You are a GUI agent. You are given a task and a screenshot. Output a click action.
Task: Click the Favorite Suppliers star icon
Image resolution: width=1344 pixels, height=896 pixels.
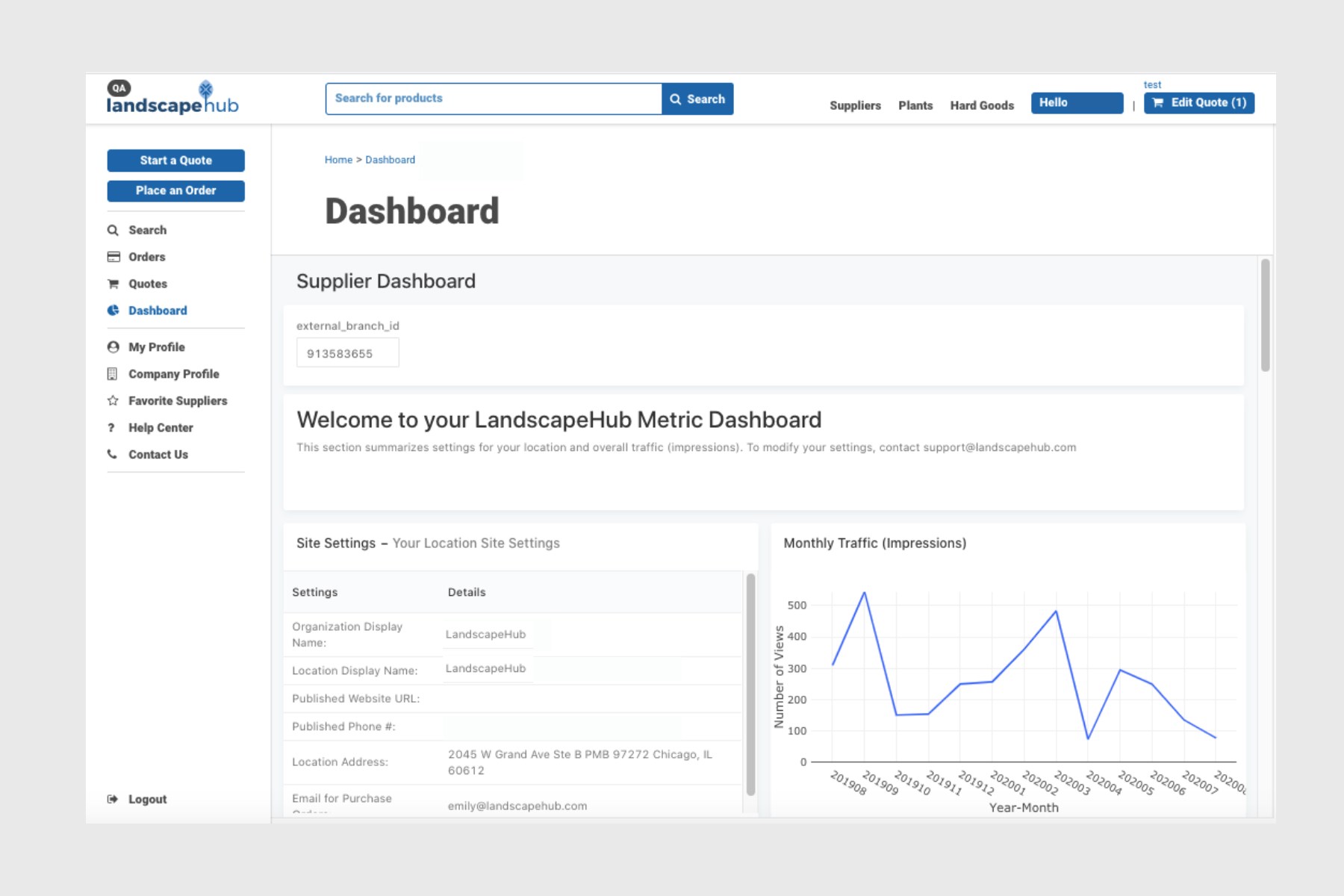coord(113,401)
